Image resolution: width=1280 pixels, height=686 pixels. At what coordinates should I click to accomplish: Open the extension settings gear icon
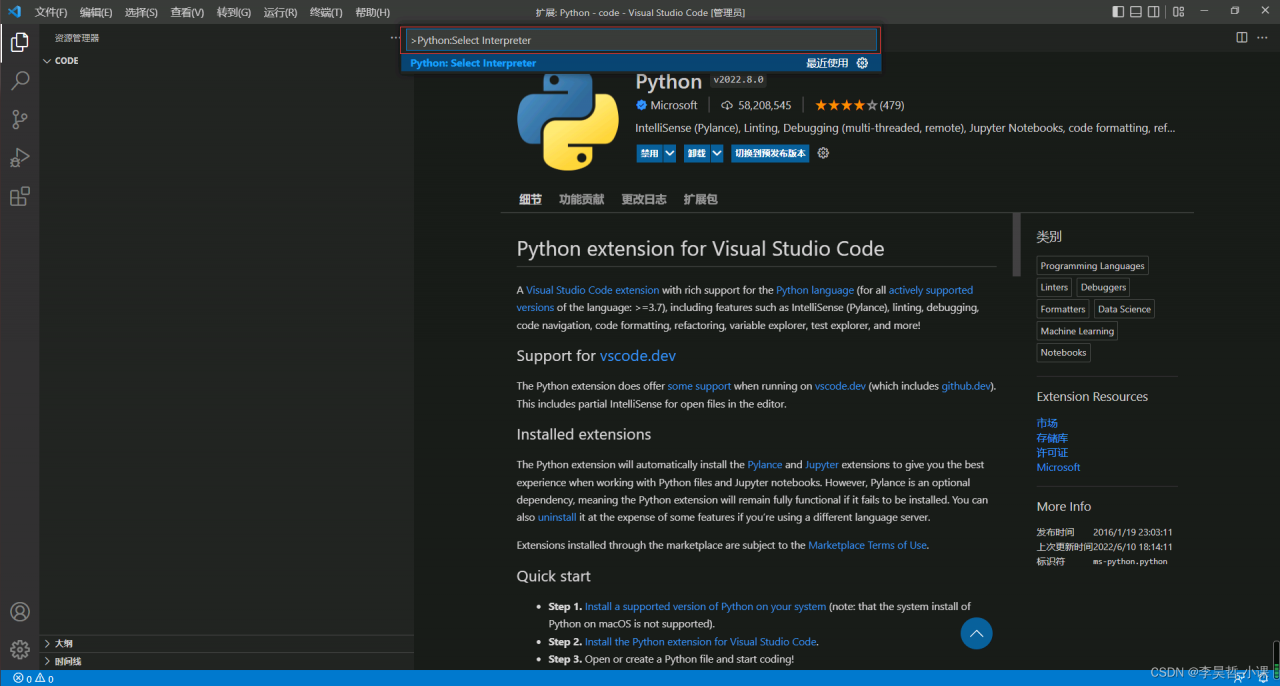[823, 153]
